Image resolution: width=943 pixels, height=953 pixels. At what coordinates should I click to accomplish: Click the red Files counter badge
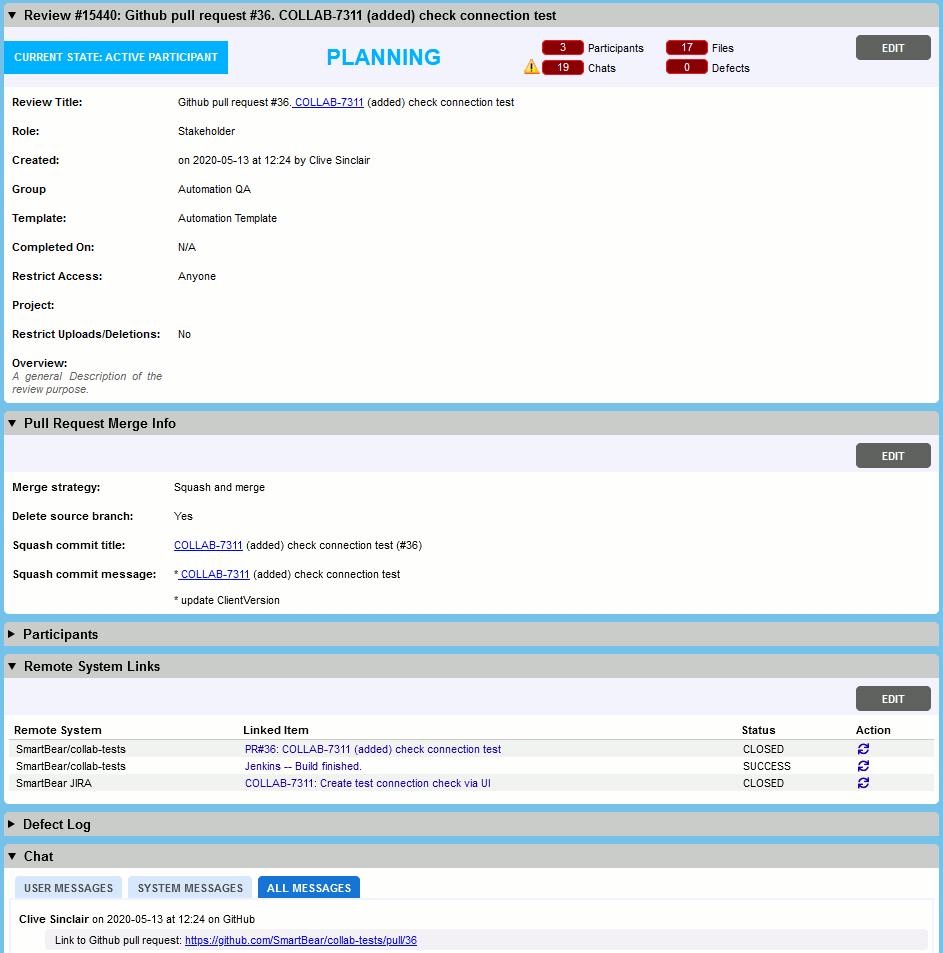point(687,47)
